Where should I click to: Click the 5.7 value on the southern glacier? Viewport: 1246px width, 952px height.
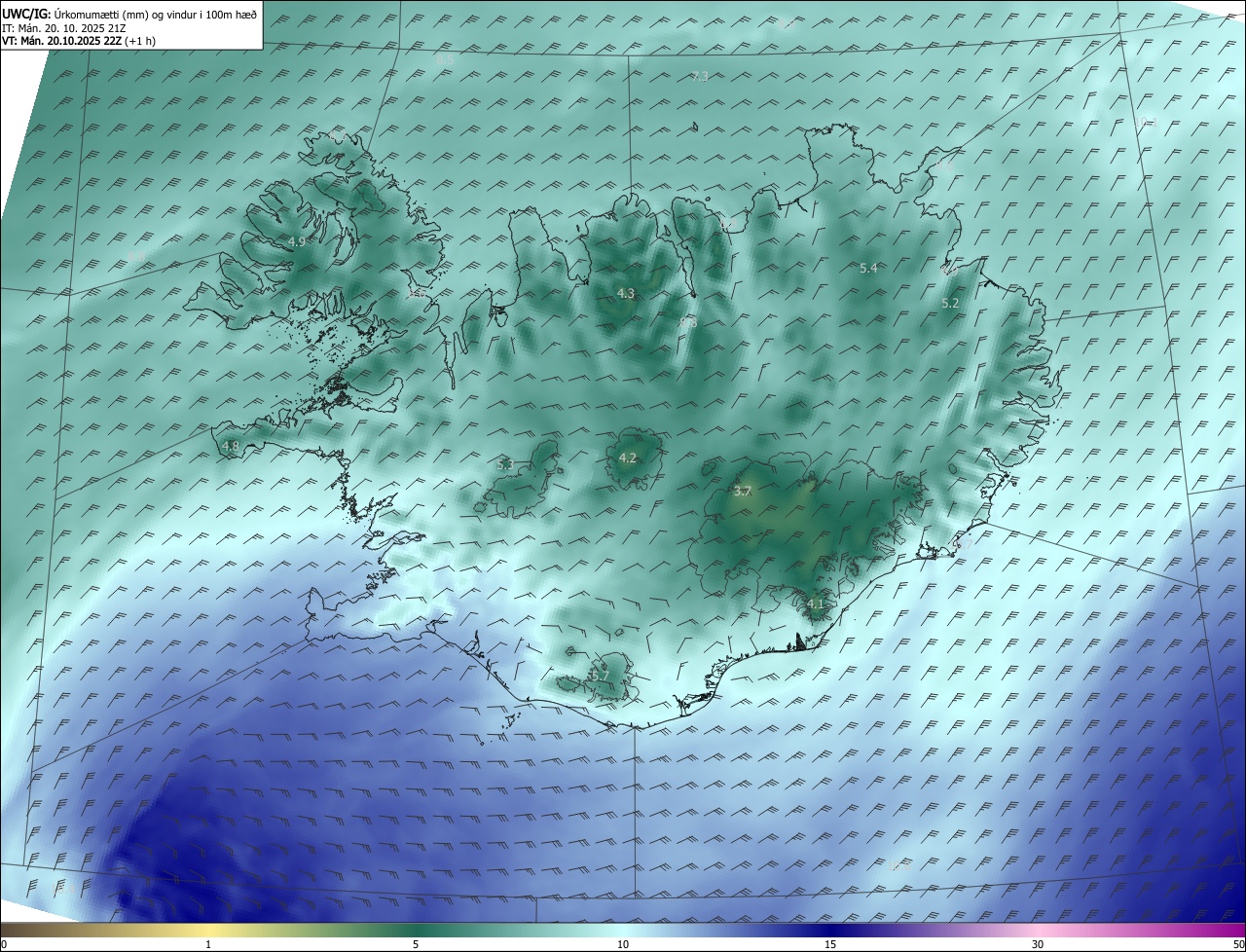coord(600,676)
